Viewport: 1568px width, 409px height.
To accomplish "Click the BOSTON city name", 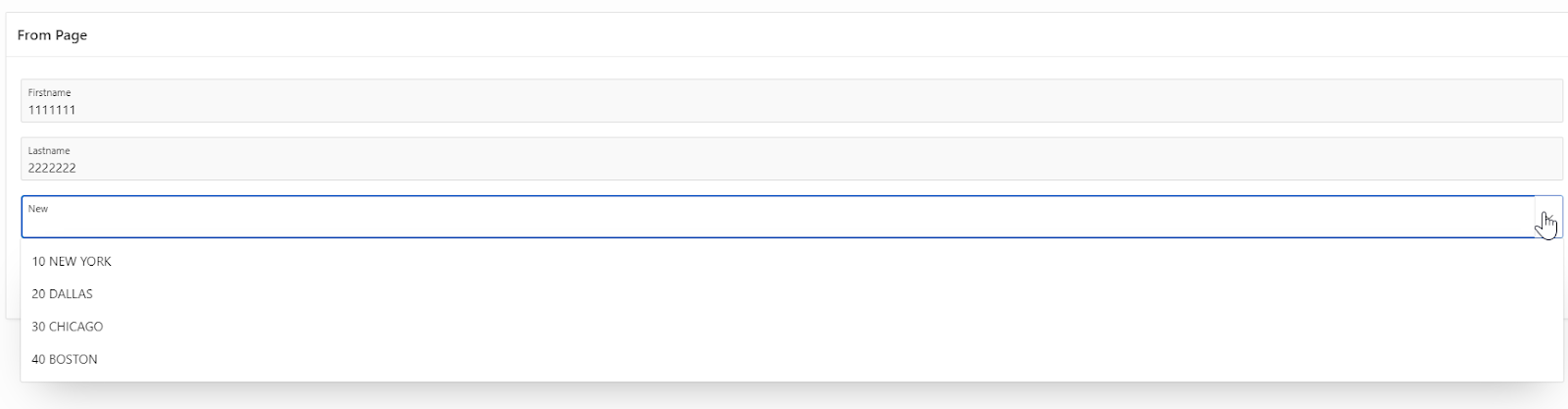I will tap(73, 360).
